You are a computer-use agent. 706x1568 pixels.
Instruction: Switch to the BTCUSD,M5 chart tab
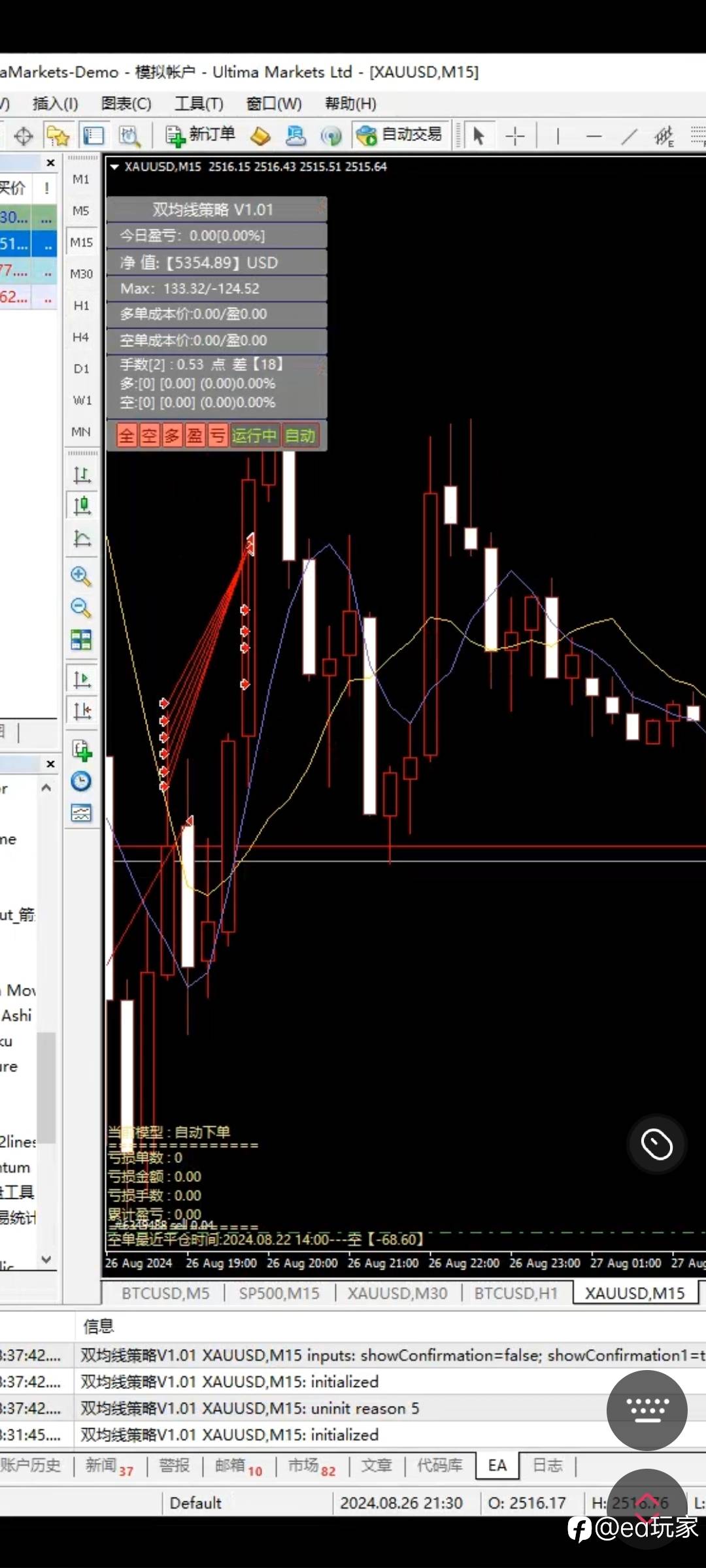click(x=165, y=1293)
